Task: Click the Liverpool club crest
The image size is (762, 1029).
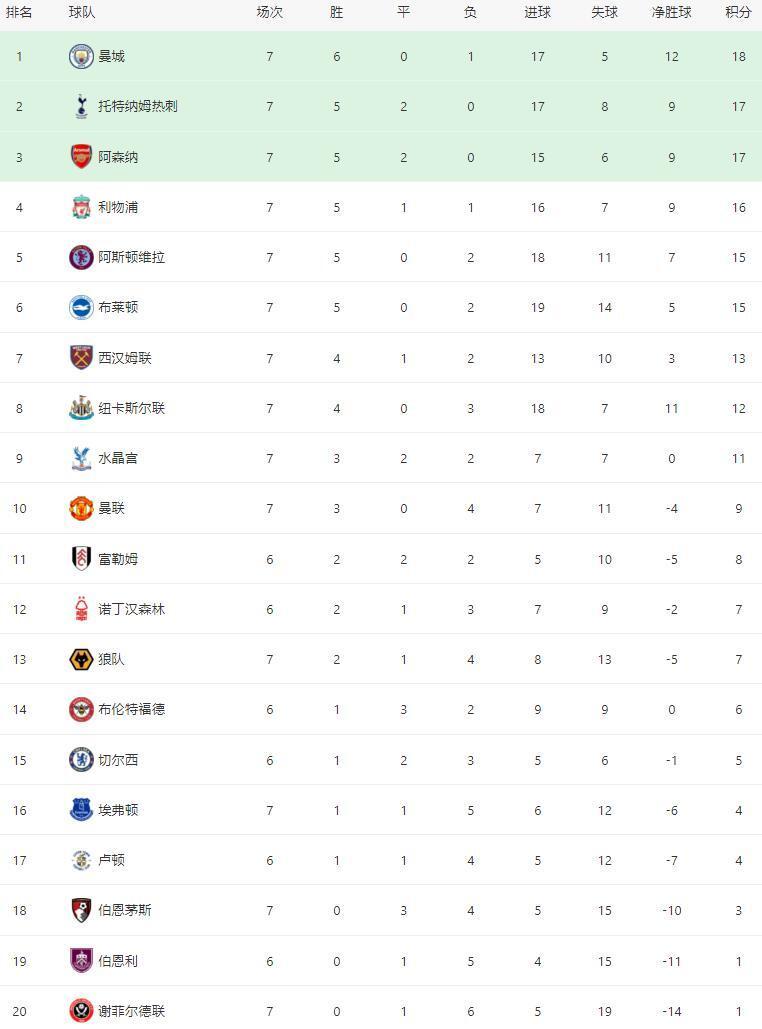Action: (x=81, y=207)
